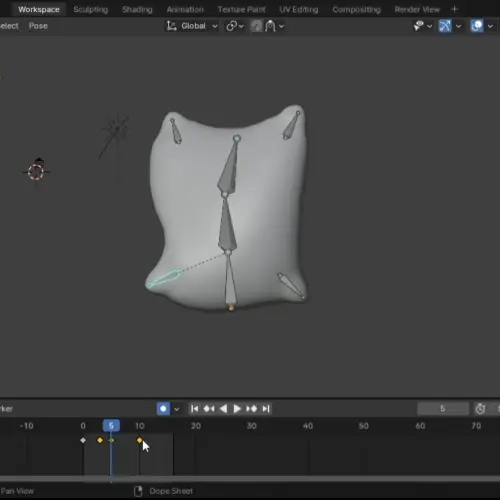The image size is (500, 500).
Task: Click the proportional editing falloff icon
Action: click(x=270, y=26)
